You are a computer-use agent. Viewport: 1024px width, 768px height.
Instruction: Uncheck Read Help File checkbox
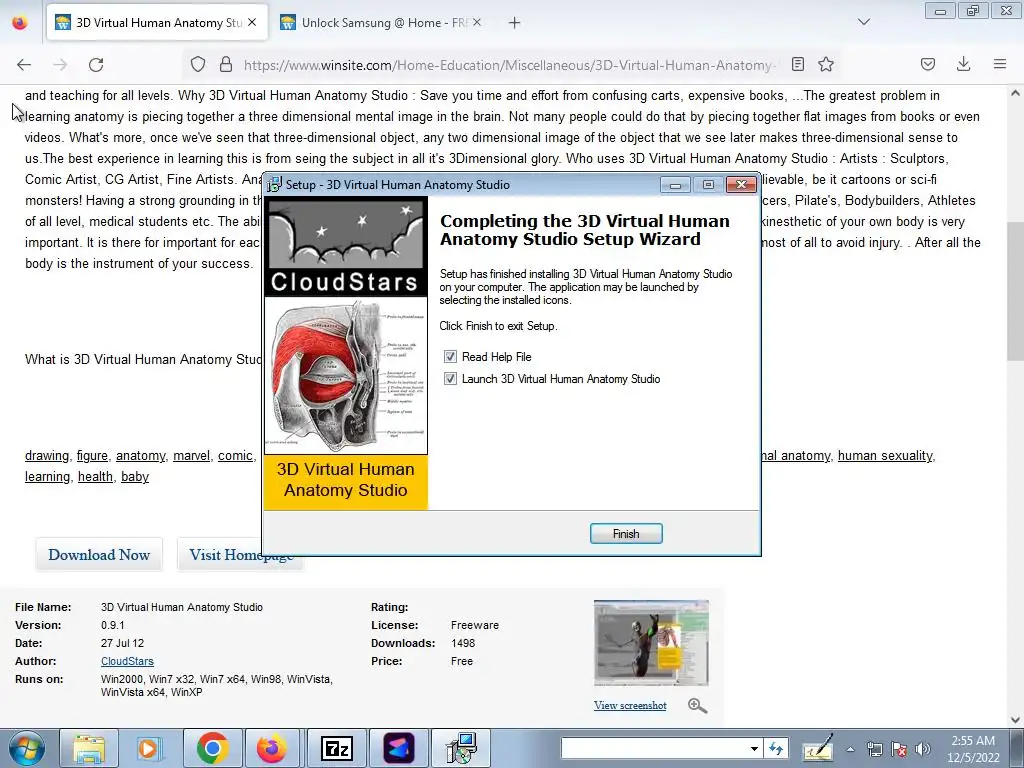(x=450, y=357)
